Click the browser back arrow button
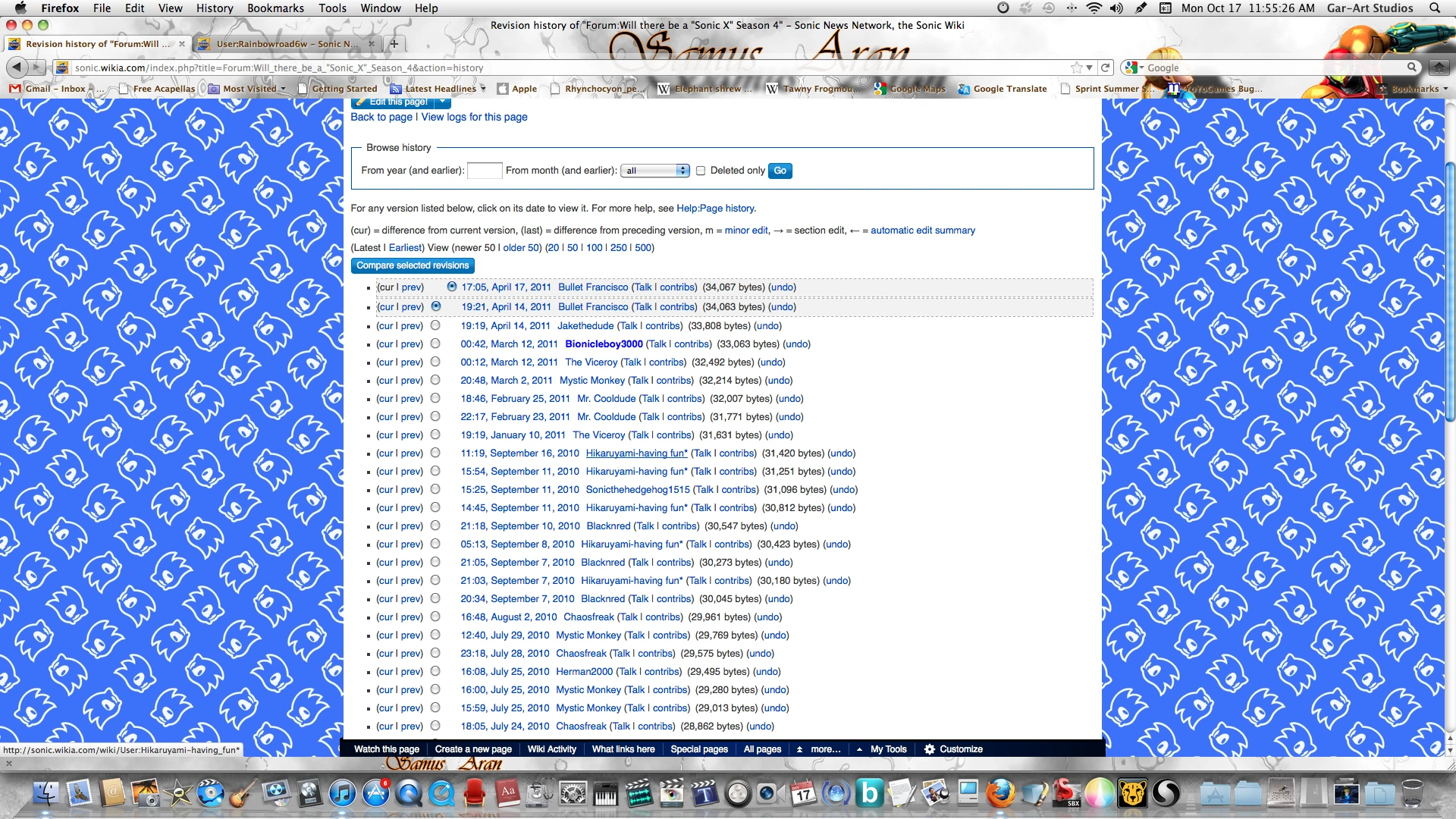 pyautogui.click(x=17, y=67)
